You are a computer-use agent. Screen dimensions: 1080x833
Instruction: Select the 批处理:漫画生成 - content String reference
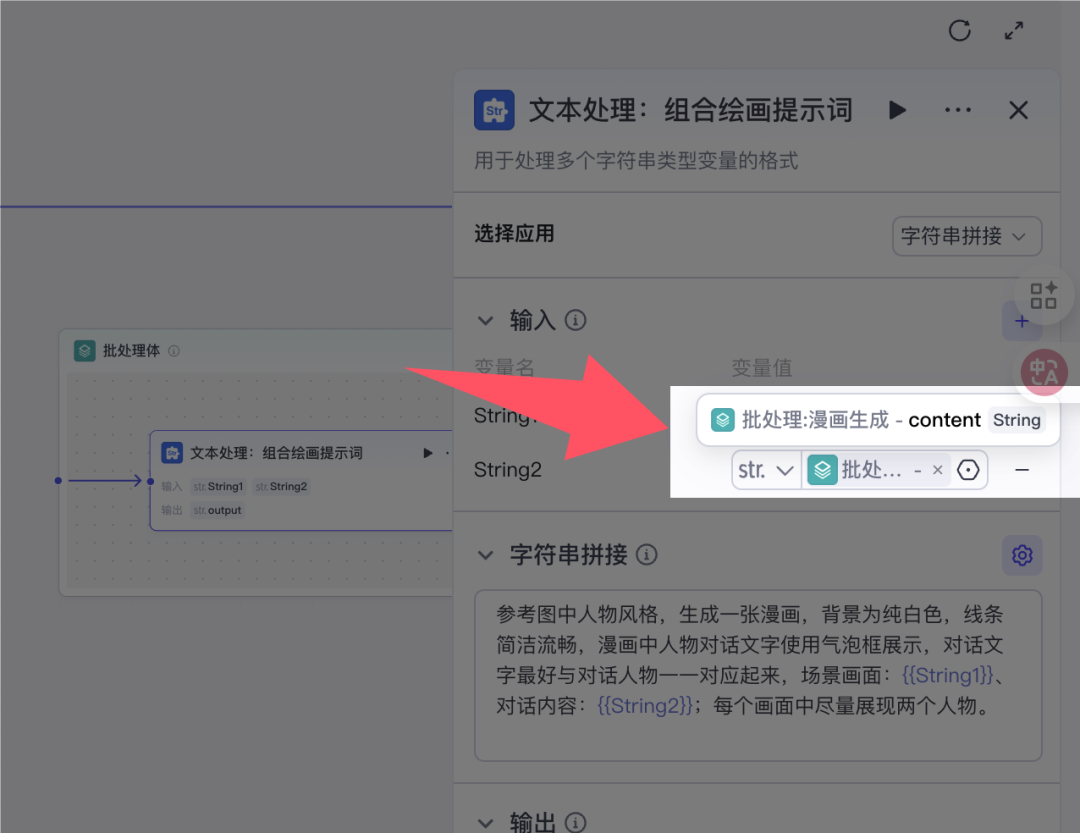coord(878,420)
